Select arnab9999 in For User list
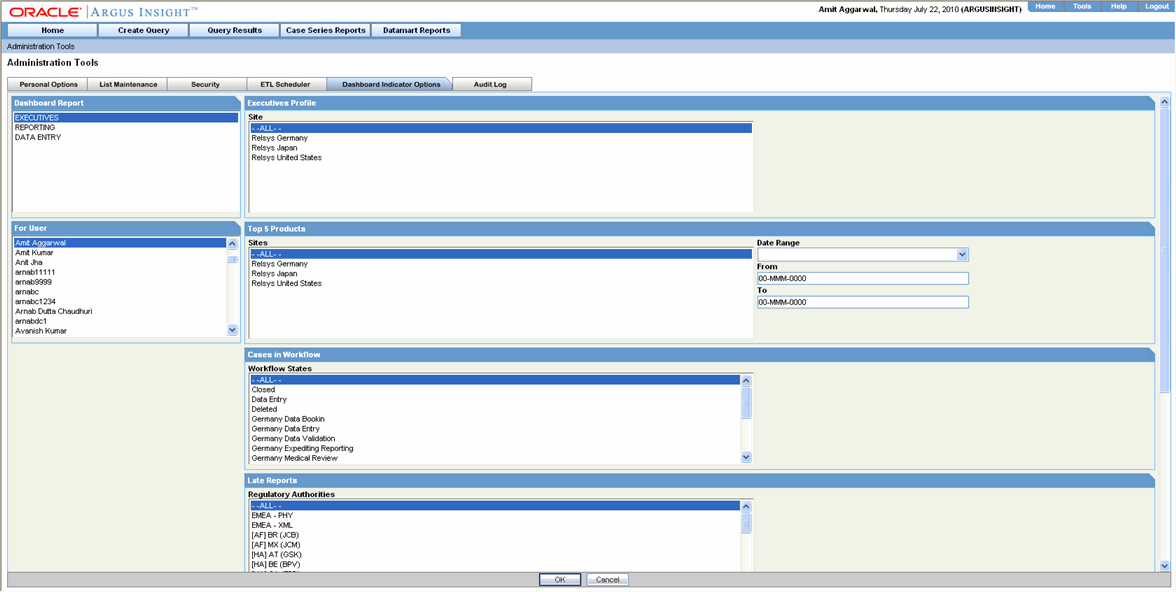 (x=120, y=282)
